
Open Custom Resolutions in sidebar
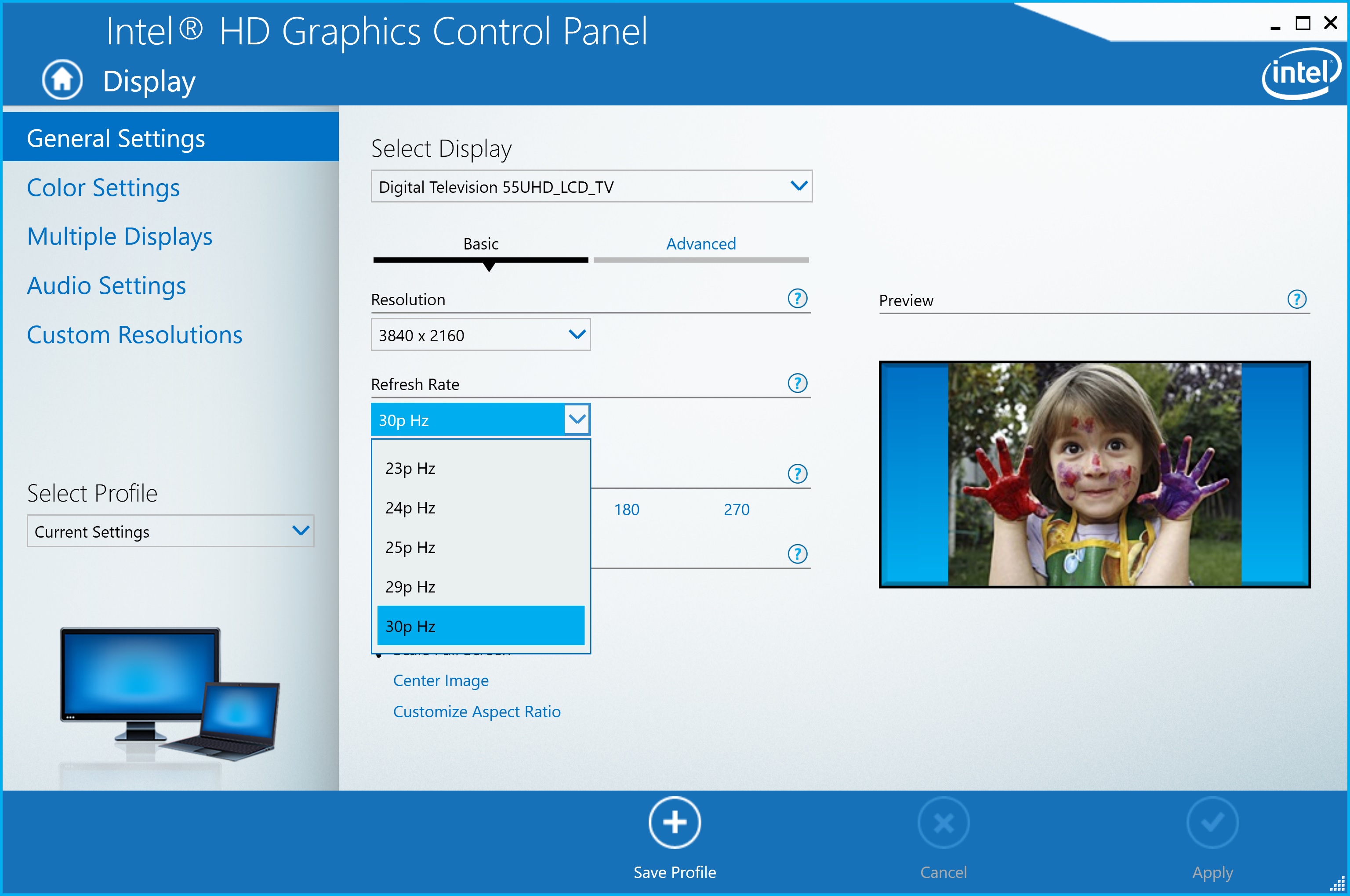[x=134, y=334]
